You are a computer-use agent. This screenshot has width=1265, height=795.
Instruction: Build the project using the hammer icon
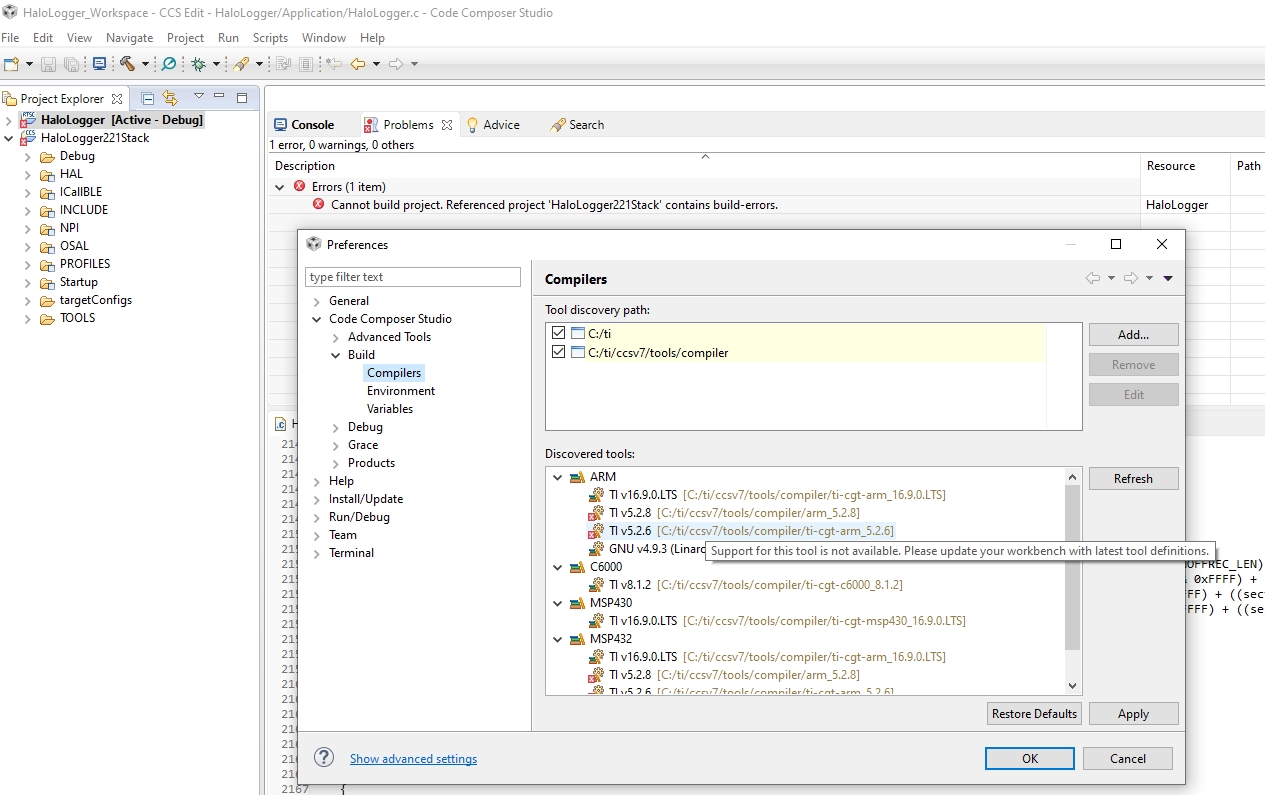tap(127, 63)
